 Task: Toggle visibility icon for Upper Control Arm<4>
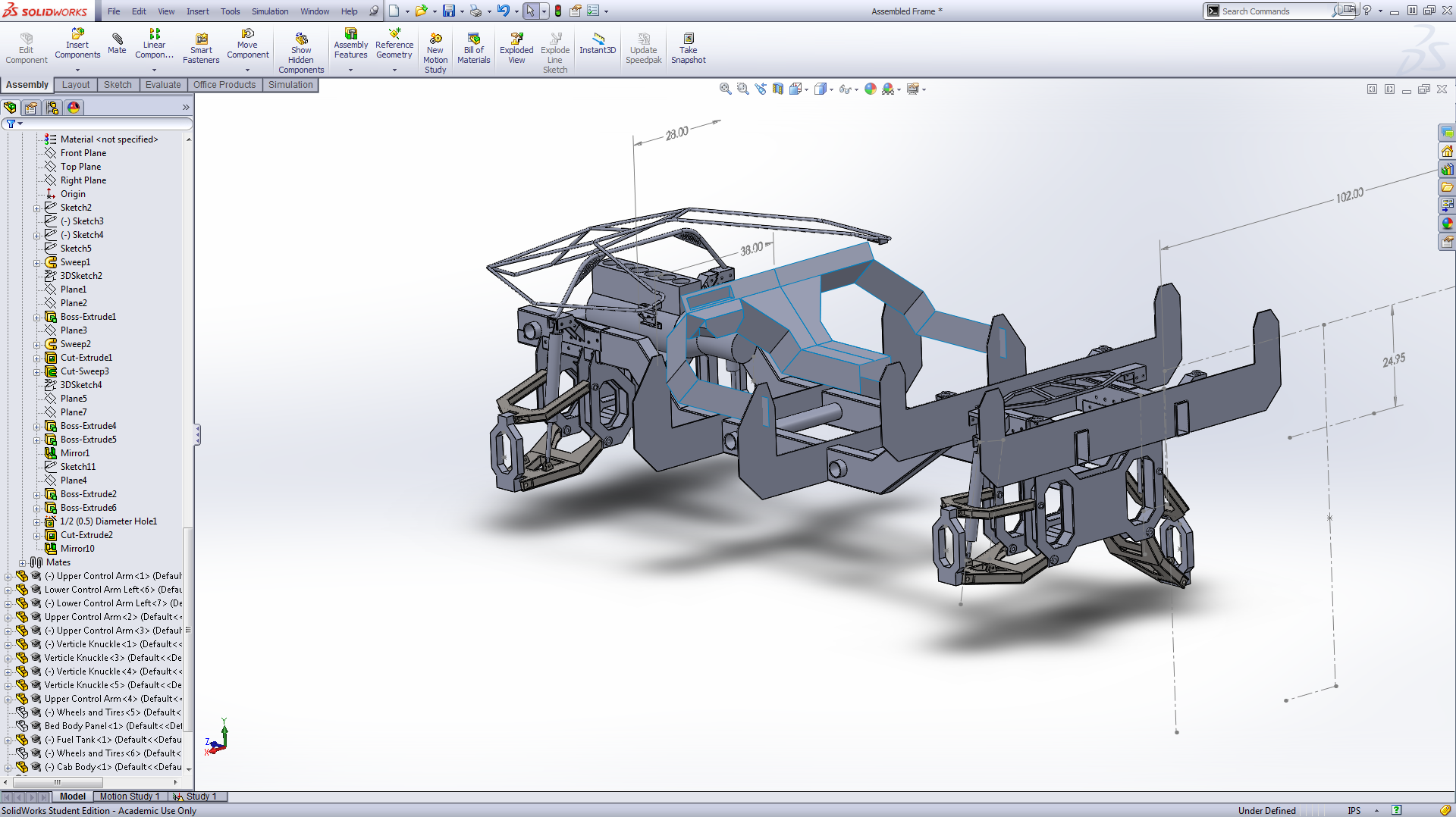(x=36, y=698)
